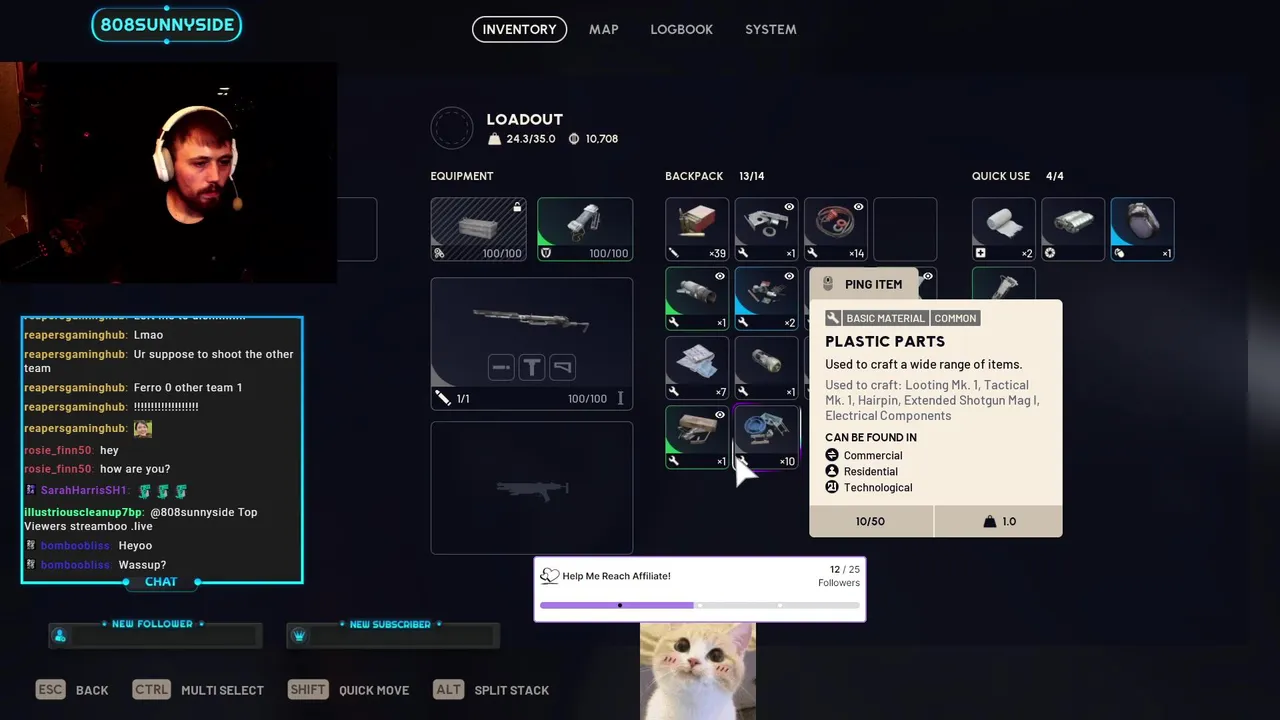Switch to the Map tab
The width and height of the screenshot is (1280, 720).
(603, 29)
